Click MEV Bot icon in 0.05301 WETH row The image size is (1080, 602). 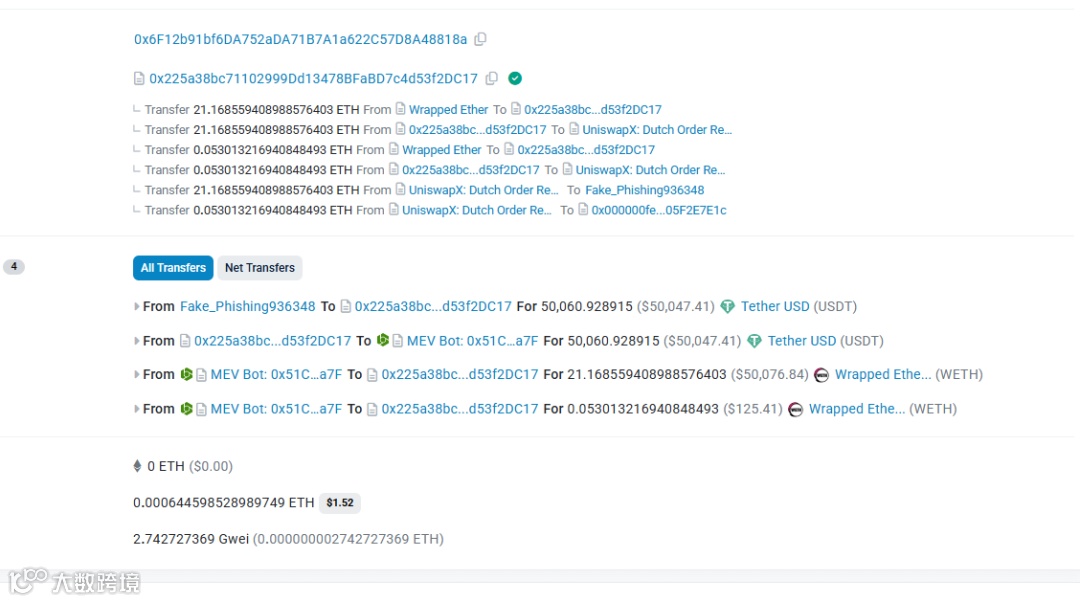[x=187, y=408]
